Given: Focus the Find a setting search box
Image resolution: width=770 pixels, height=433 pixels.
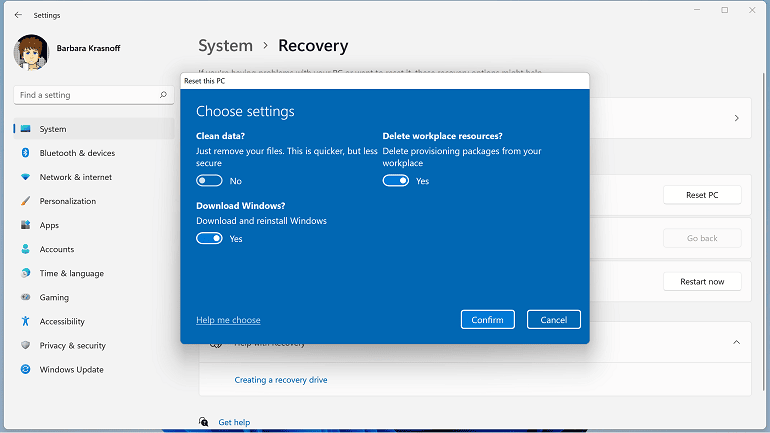Looking at the screenshot, I should click(94, 95).
